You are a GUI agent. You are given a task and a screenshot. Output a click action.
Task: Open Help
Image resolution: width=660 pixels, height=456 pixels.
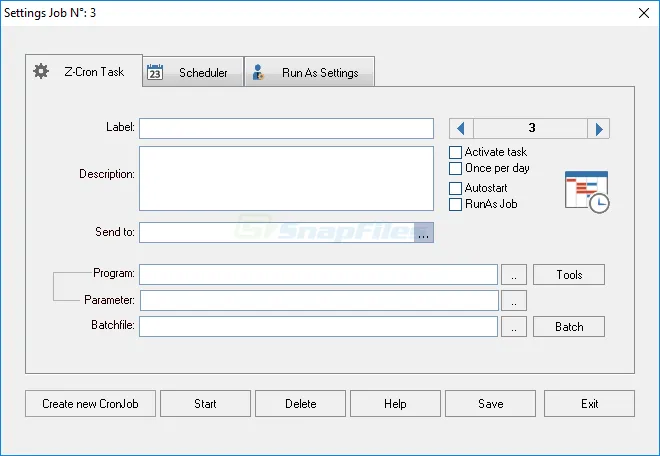coord(395,404)
